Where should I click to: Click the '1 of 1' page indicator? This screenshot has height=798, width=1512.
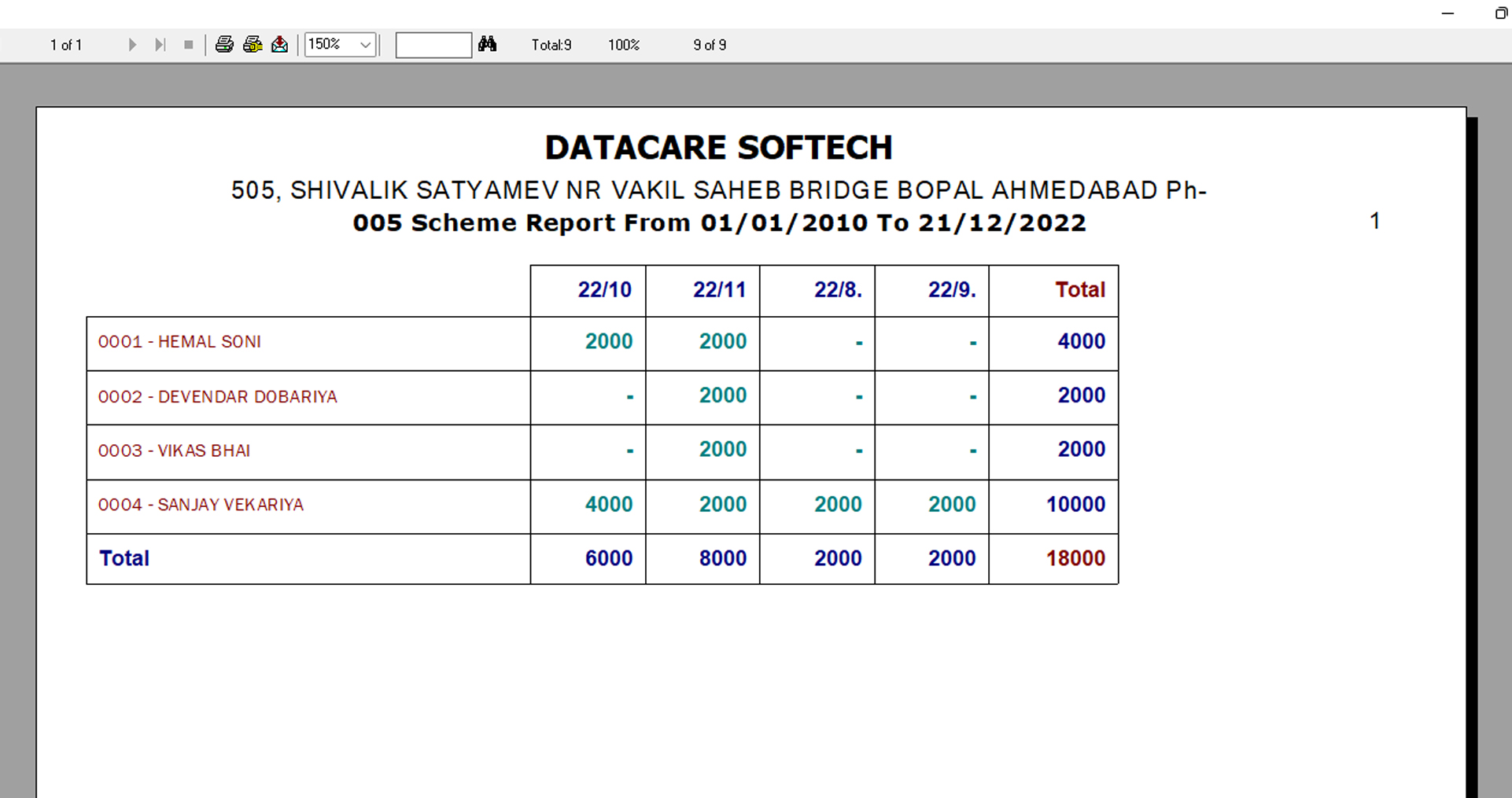(66, 45)
